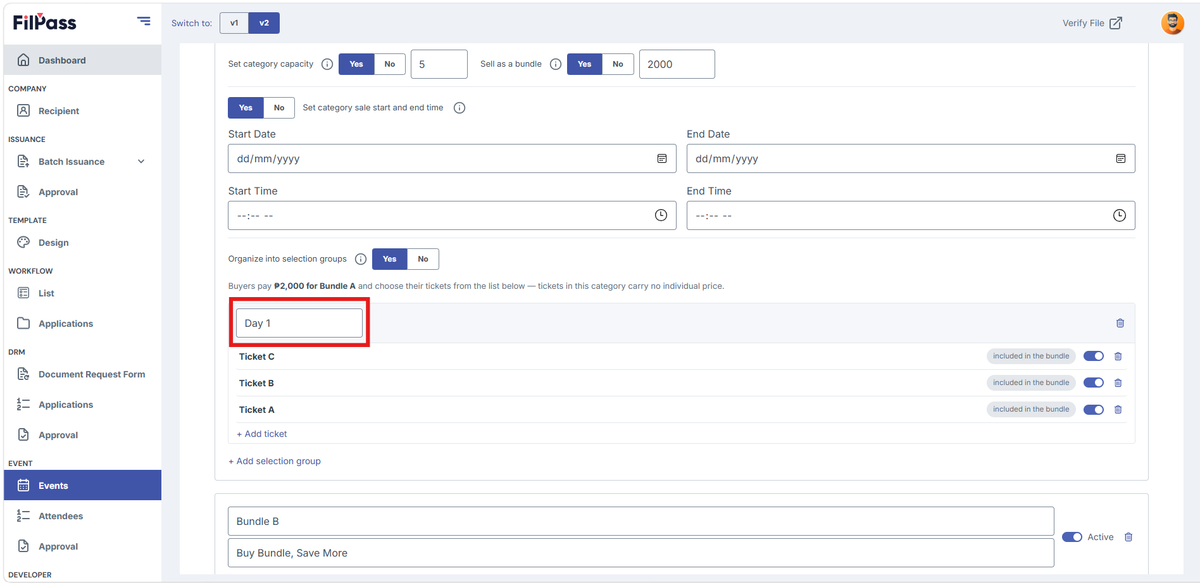This screenshot has height=584, width=1200.
Task: Select the v2 version button
Action: pyautogui.click(x=263, y=22)
